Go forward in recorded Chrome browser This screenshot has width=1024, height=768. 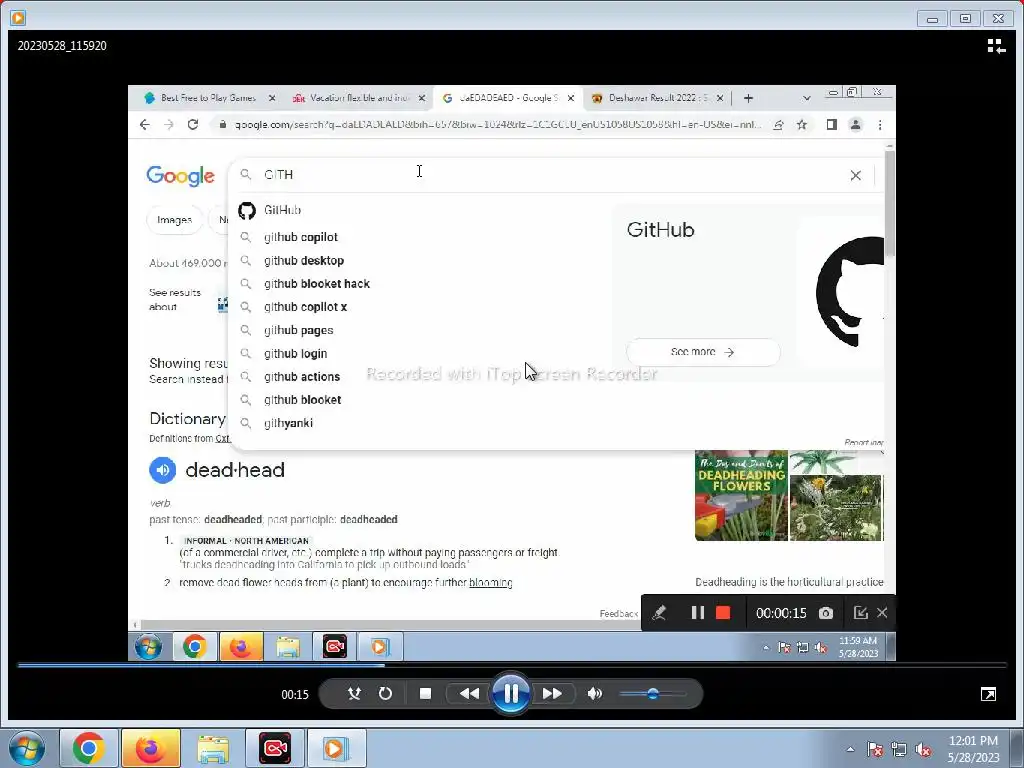pyautogui.click(x=168, y=125)
